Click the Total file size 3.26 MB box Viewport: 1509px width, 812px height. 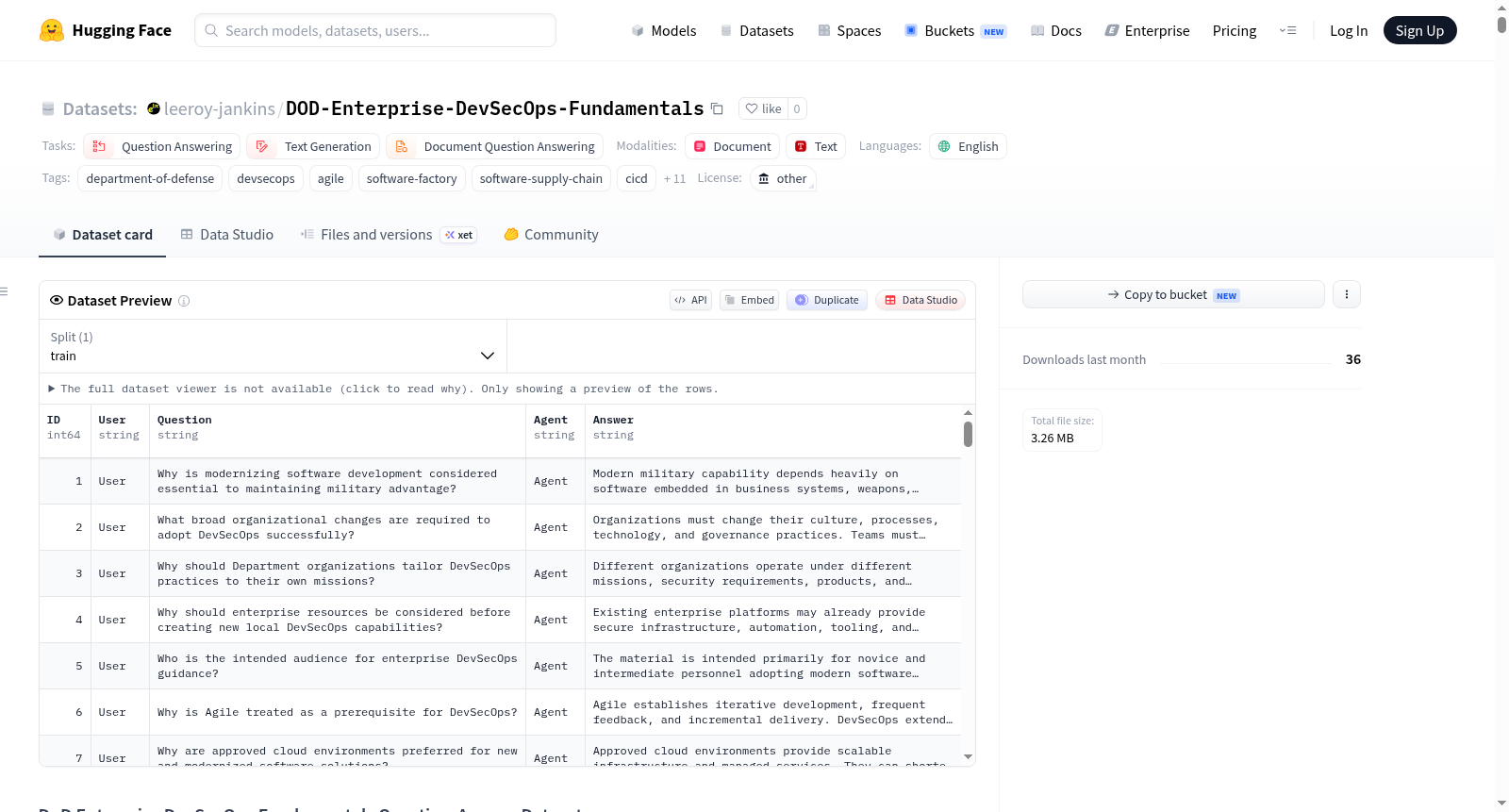[1062, 430]
